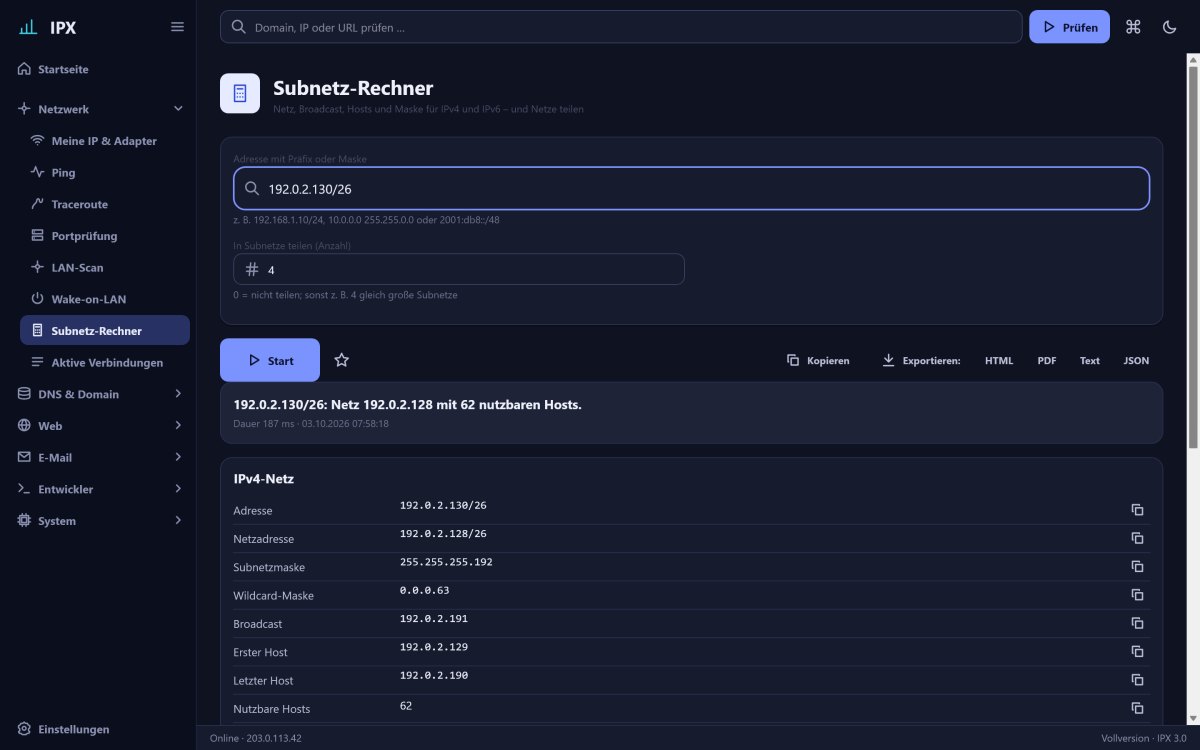
Task: Click the Prüfen button
Action: [1069, 27]
